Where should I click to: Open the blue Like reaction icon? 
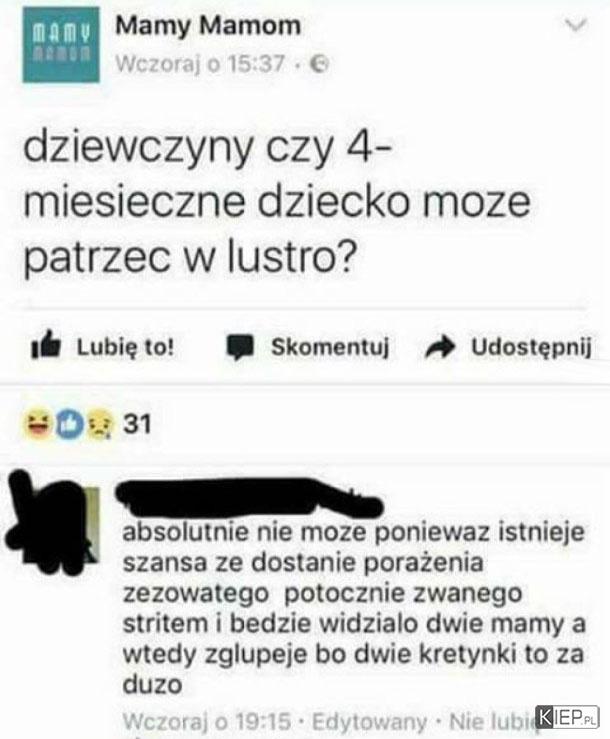tap(70, 425)
